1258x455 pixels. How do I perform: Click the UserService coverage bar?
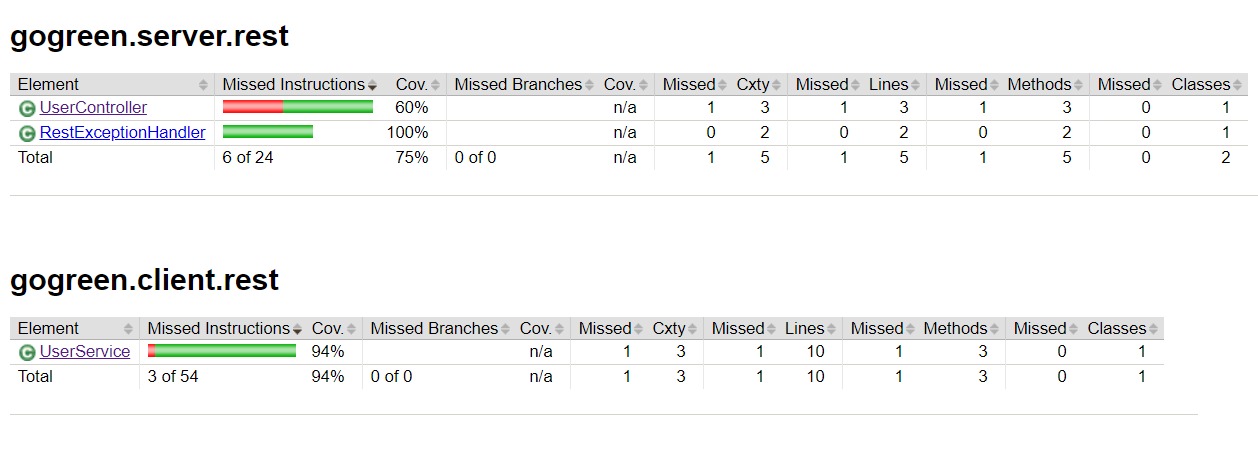(x=221, y=351)
